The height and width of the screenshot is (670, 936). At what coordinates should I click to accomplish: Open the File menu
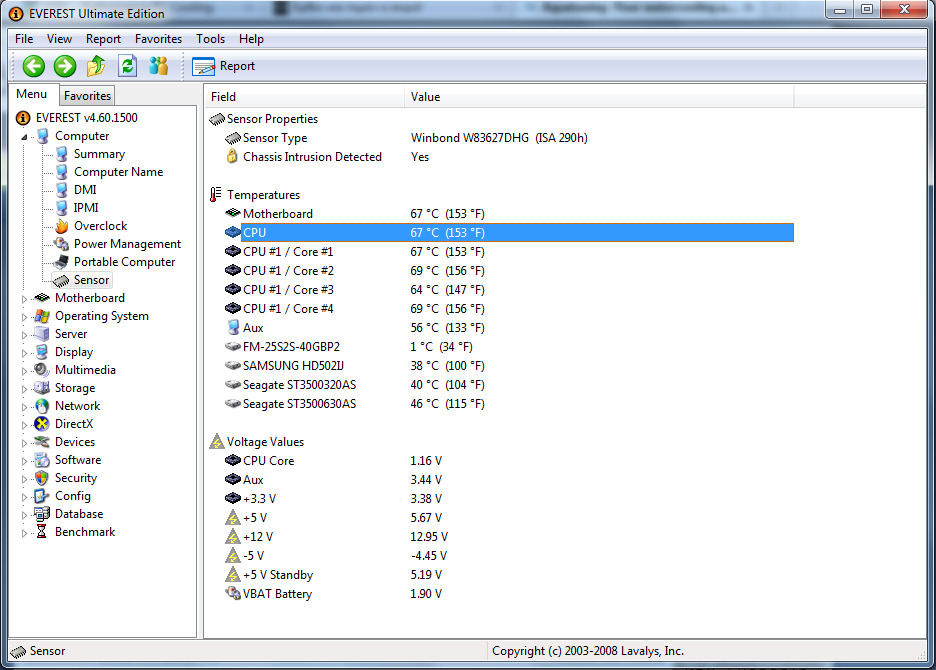tap(24, 39)
